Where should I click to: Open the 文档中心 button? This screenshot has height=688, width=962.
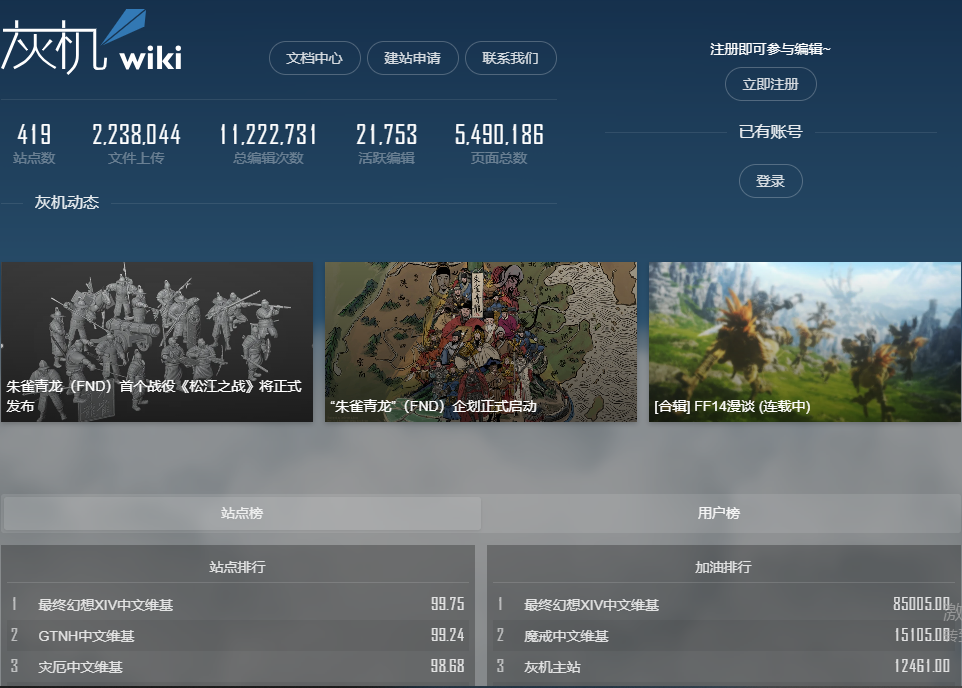click(x=314, y=58)
